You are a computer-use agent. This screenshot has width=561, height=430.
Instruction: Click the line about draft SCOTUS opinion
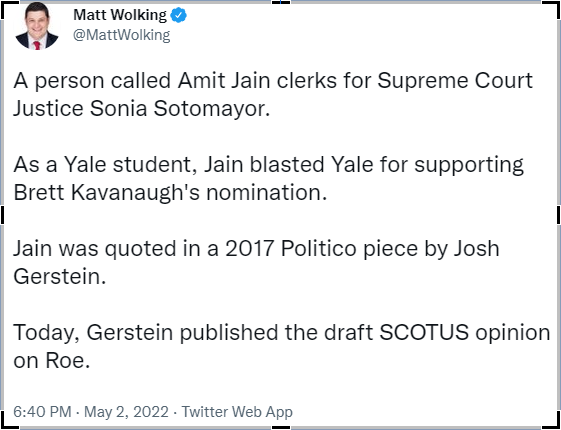click(282, 346)
